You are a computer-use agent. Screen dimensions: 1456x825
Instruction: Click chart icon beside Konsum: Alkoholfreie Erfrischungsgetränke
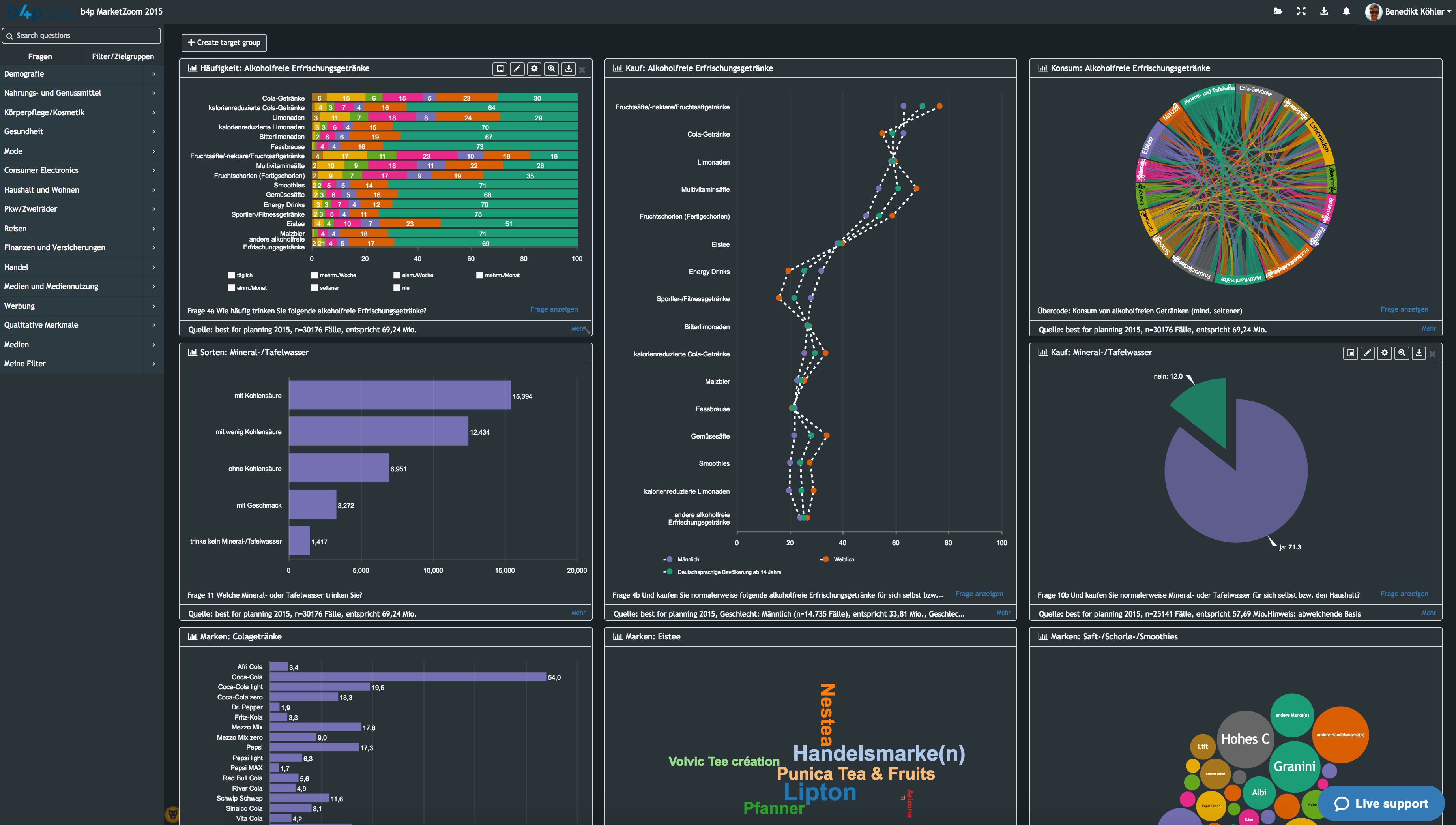(1042, 68)
